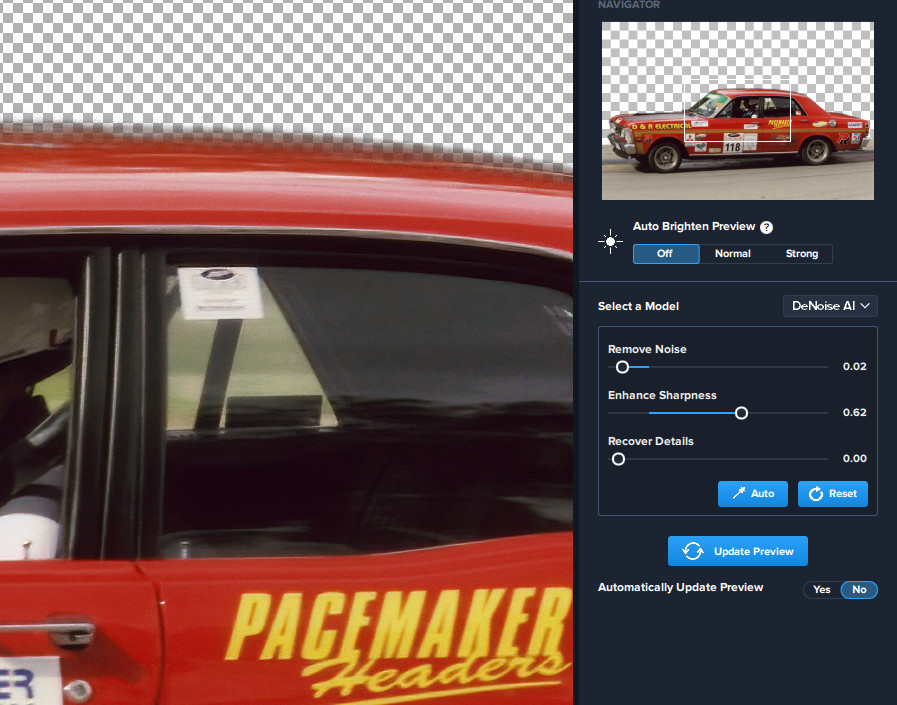Set Auto Brighten Preview to Off
Viewport: 897px width, 705px height.
click(665, 254)
